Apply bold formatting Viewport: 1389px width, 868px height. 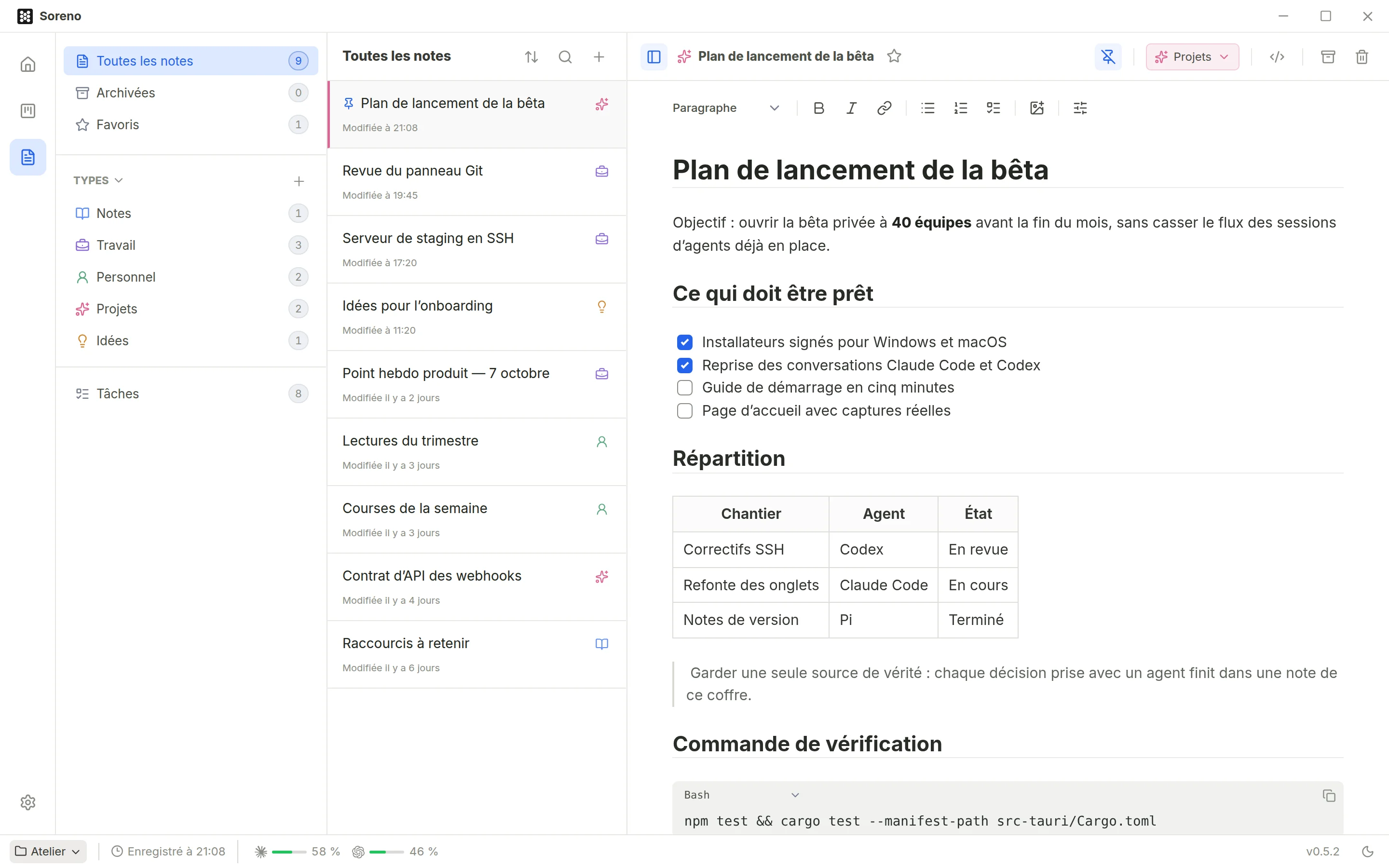click(x=819, y=108)
